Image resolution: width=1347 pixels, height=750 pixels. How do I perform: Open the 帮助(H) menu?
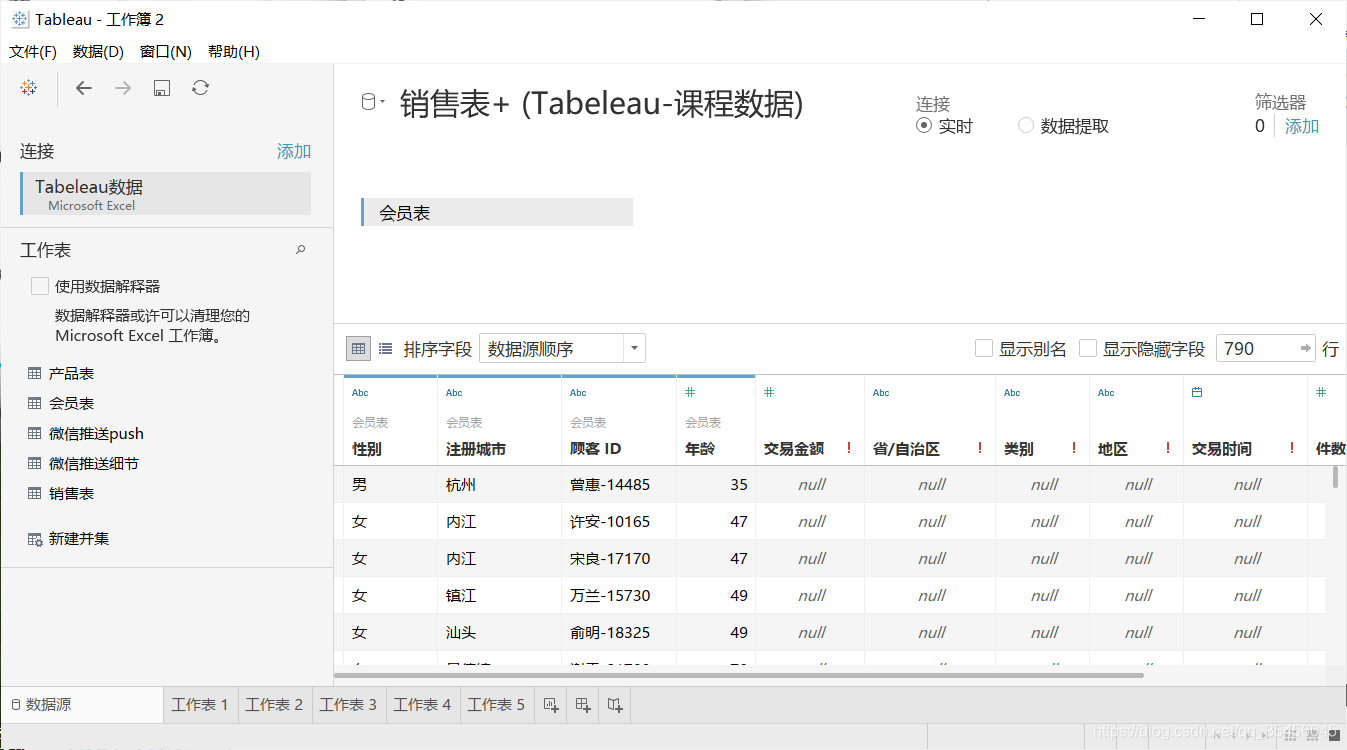[234, 51]
